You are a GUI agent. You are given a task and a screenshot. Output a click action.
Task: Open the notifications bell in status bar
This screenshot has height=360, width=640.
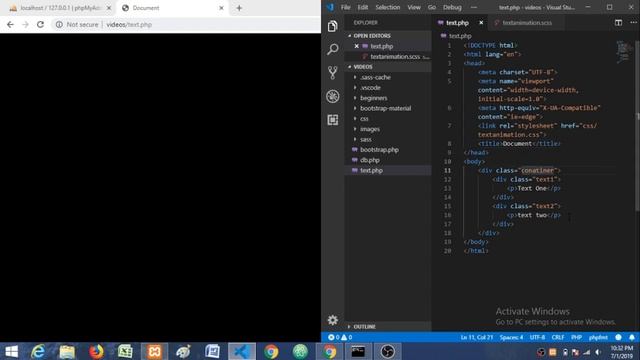point(632,338)
